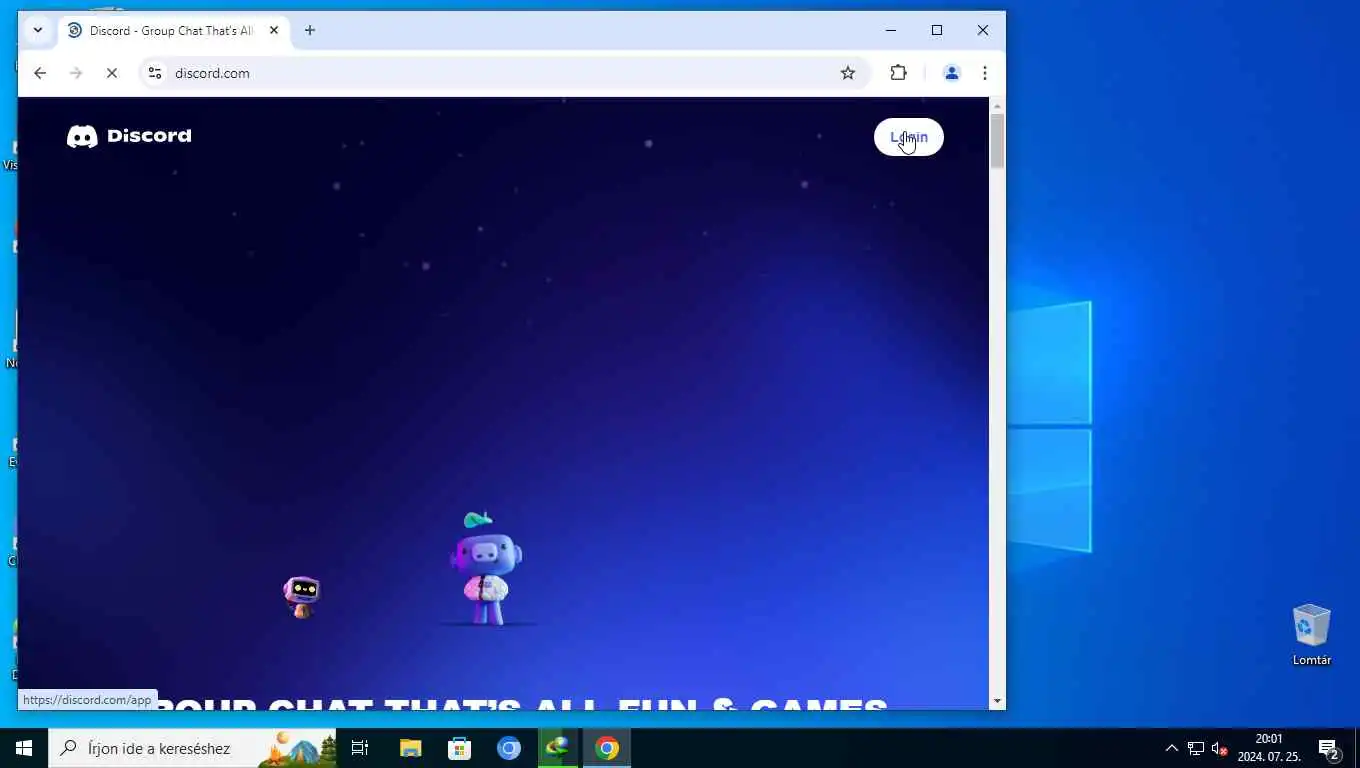
Task: Open the network icon in system tray
Action: coord(1196,748)
